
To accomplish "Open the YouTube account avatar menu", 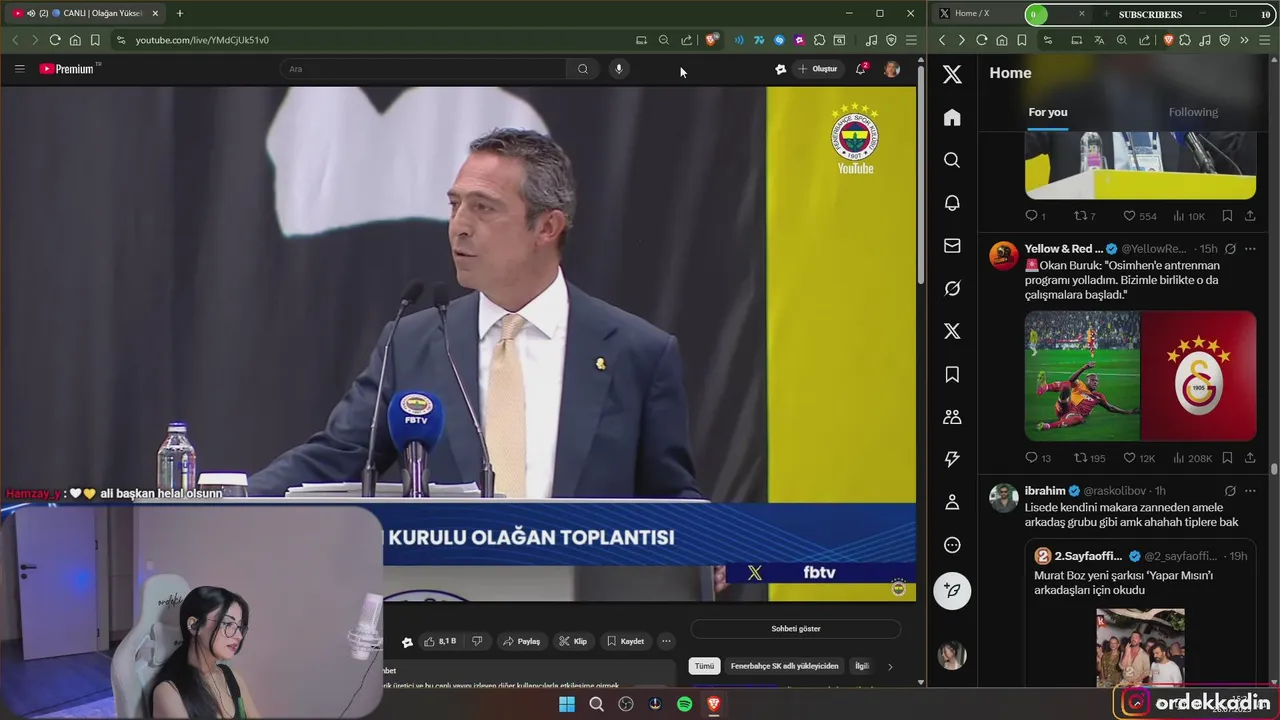I will [892, 69].
